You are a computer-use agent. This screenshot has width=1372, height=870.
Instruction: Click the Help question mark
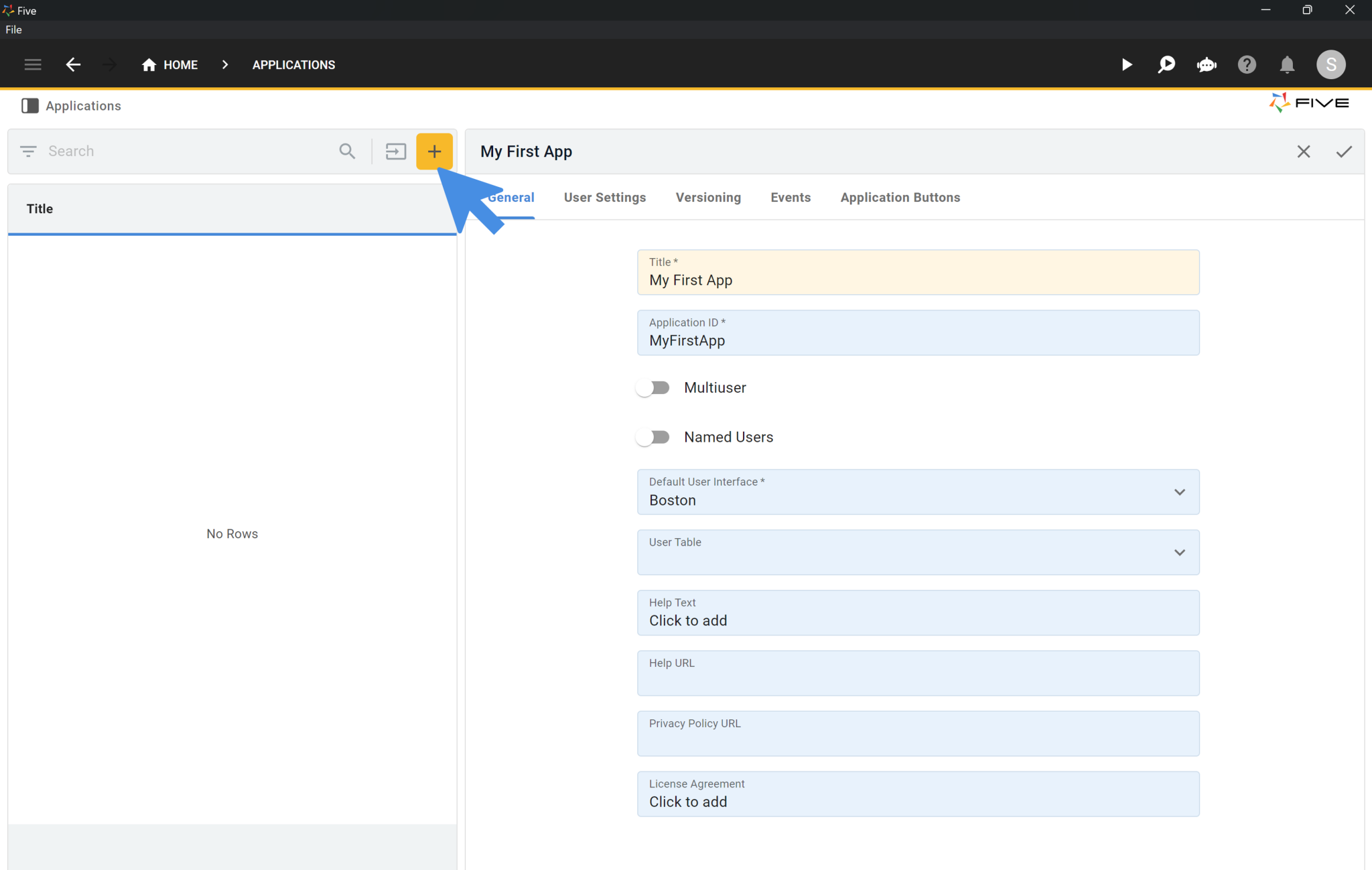(1247, 64)
